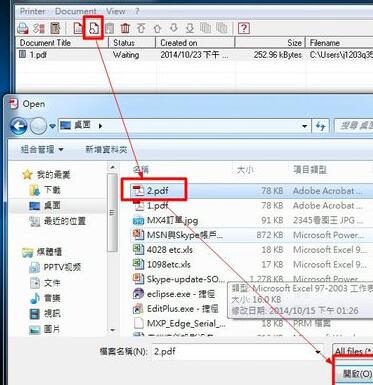Click the refresh button beside address bar

(320, 126)
